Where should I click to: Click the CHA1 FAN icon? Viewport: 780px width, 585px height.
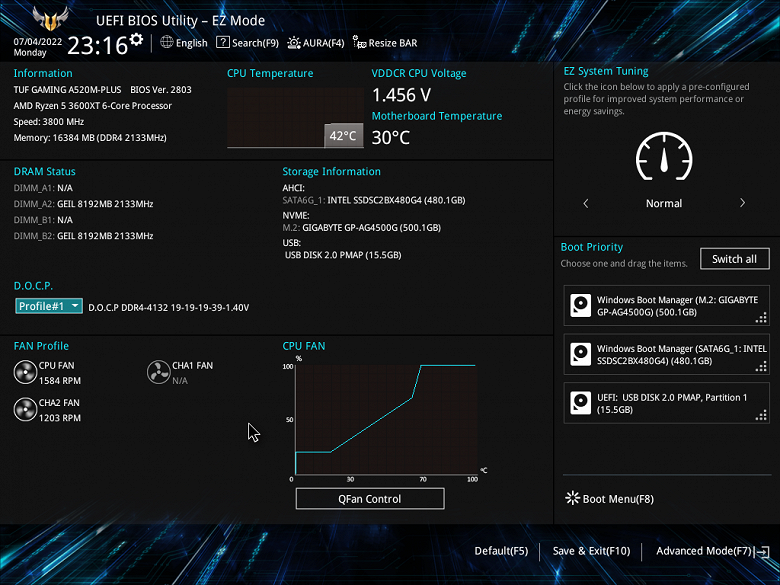point(159,373)
